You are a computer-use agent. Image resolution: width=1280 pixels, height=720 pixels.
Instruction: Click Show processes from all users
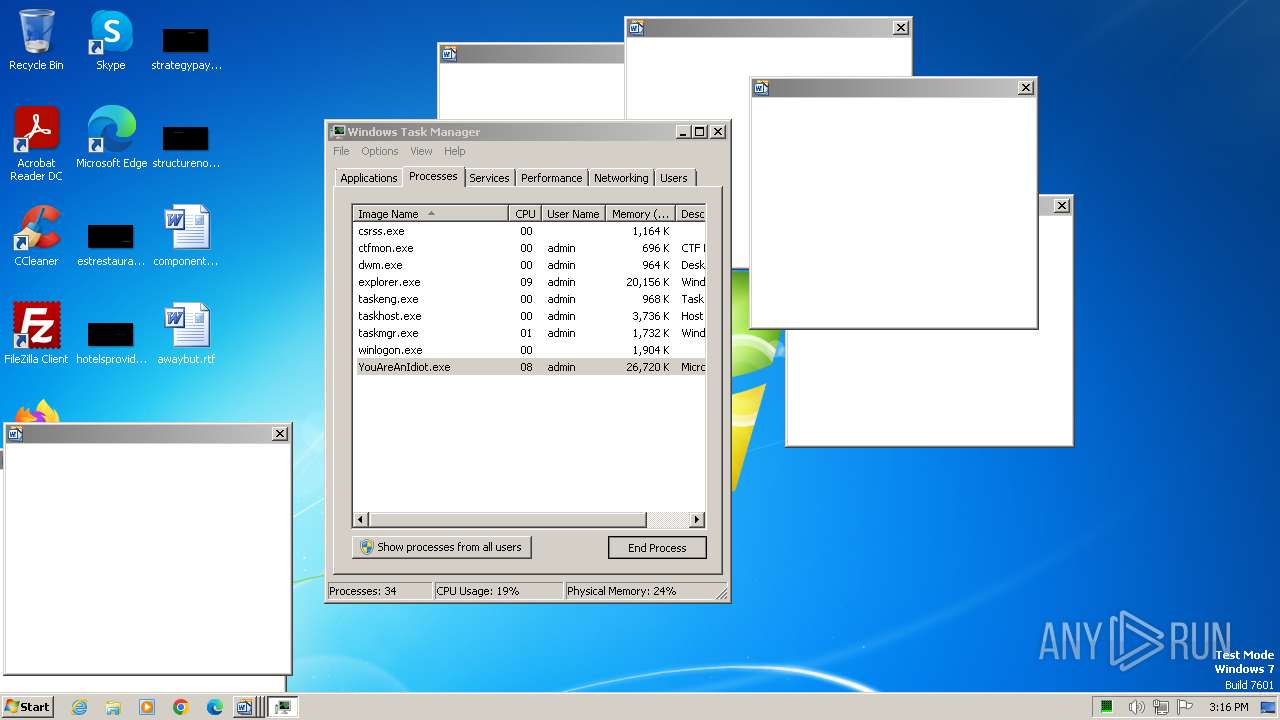[441, 547]
